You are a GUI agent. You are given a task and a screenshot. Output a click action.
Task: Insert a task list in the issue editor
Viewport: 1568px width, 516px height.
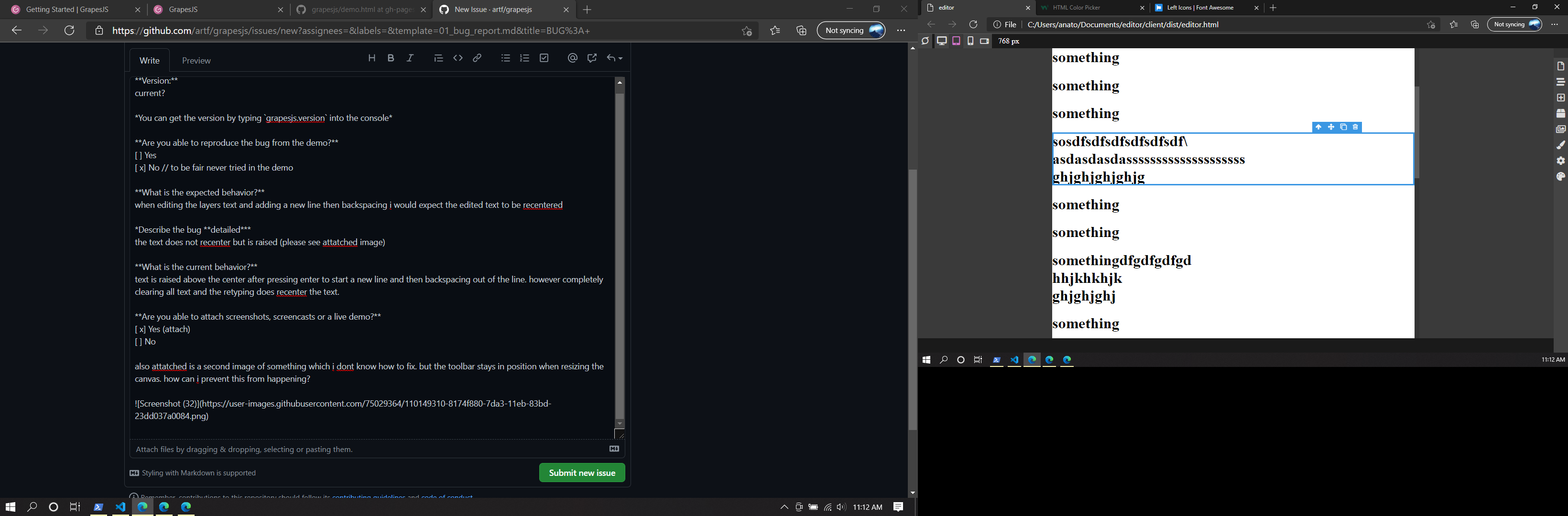pos(544,58)
